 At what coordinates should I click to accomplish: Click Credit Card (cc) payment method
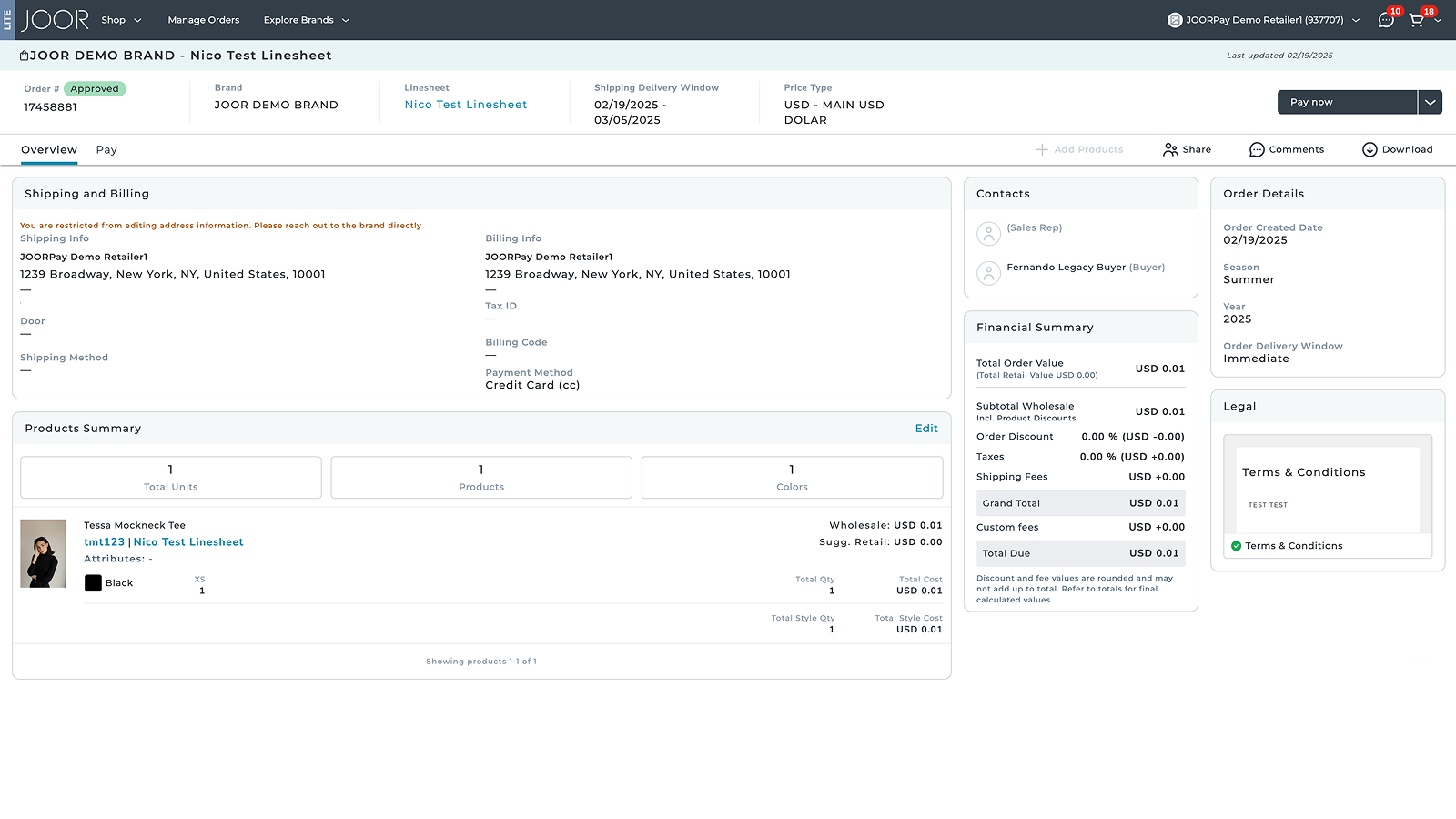pos(532,386)
